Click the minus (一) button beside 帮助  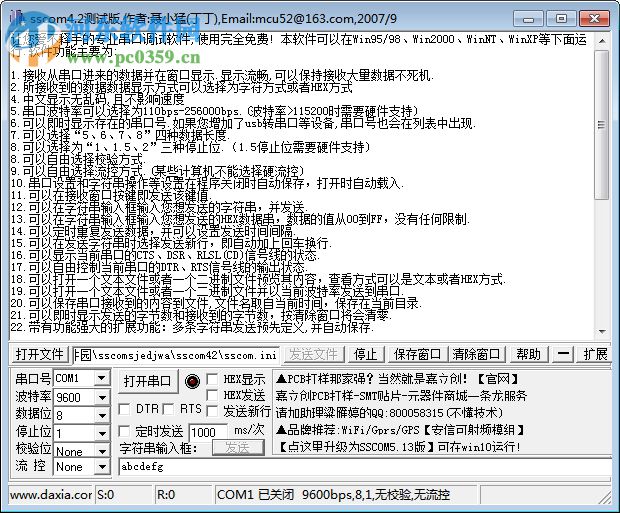point(563,354)
